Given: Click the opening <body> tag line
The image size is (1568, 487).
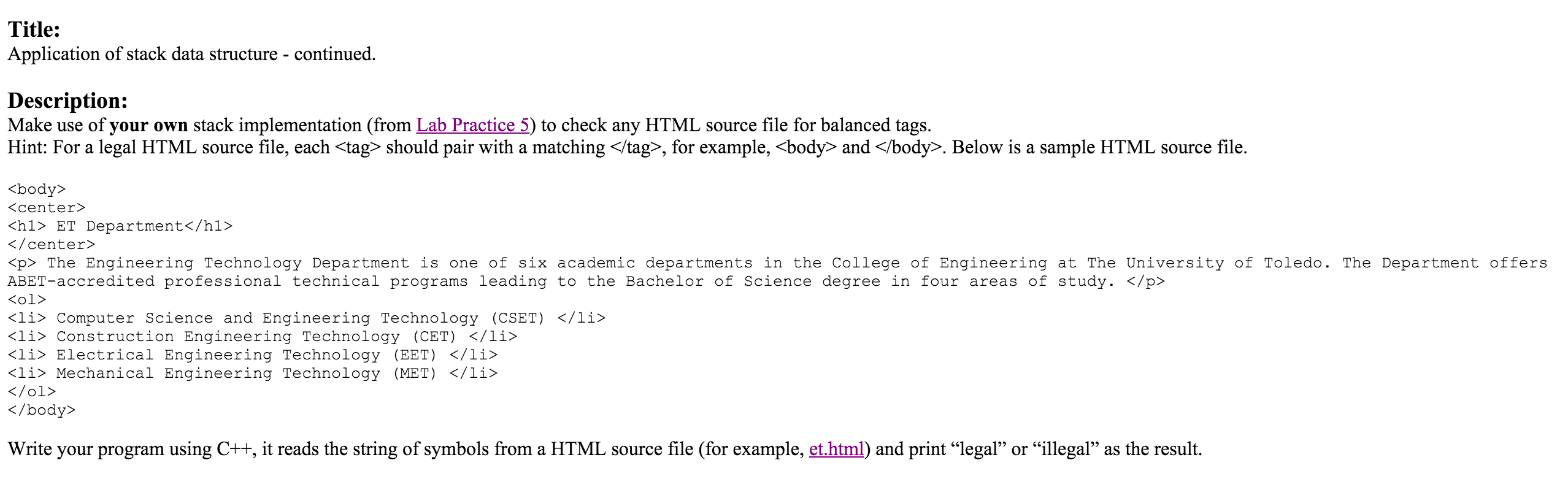Looking at the screenshot, I should coord(37,190).
